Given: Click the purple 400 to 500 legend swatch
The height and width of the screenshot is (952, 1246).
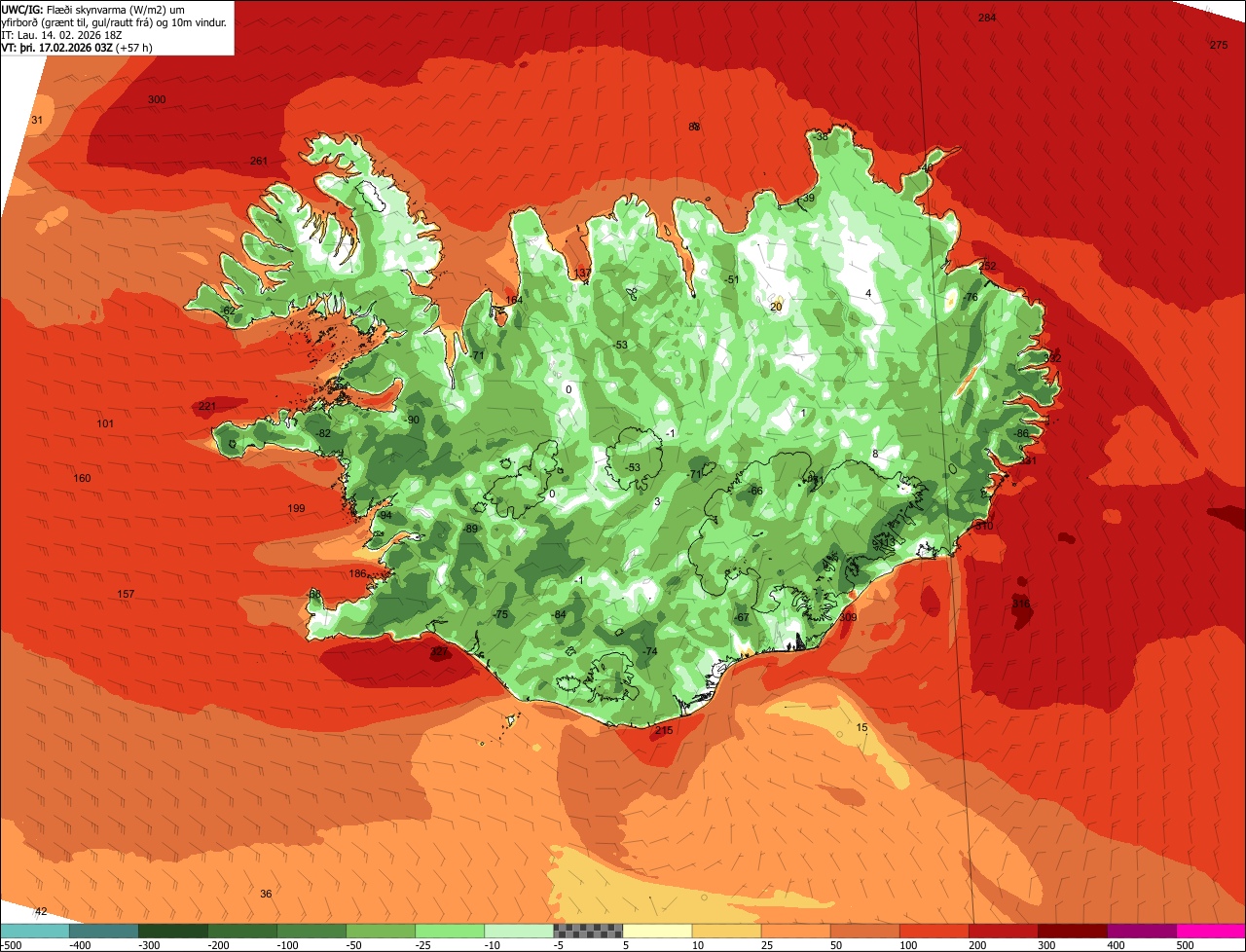Looking at the screenshot, I should tap(1140, 931).
